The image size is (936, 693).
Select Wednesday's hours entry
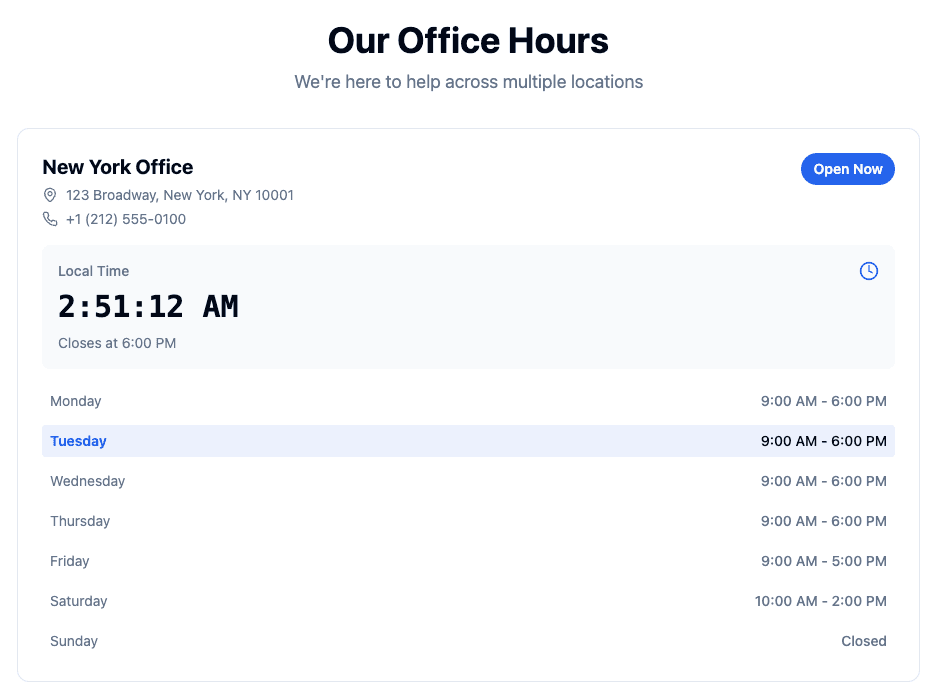coord(468,481)
